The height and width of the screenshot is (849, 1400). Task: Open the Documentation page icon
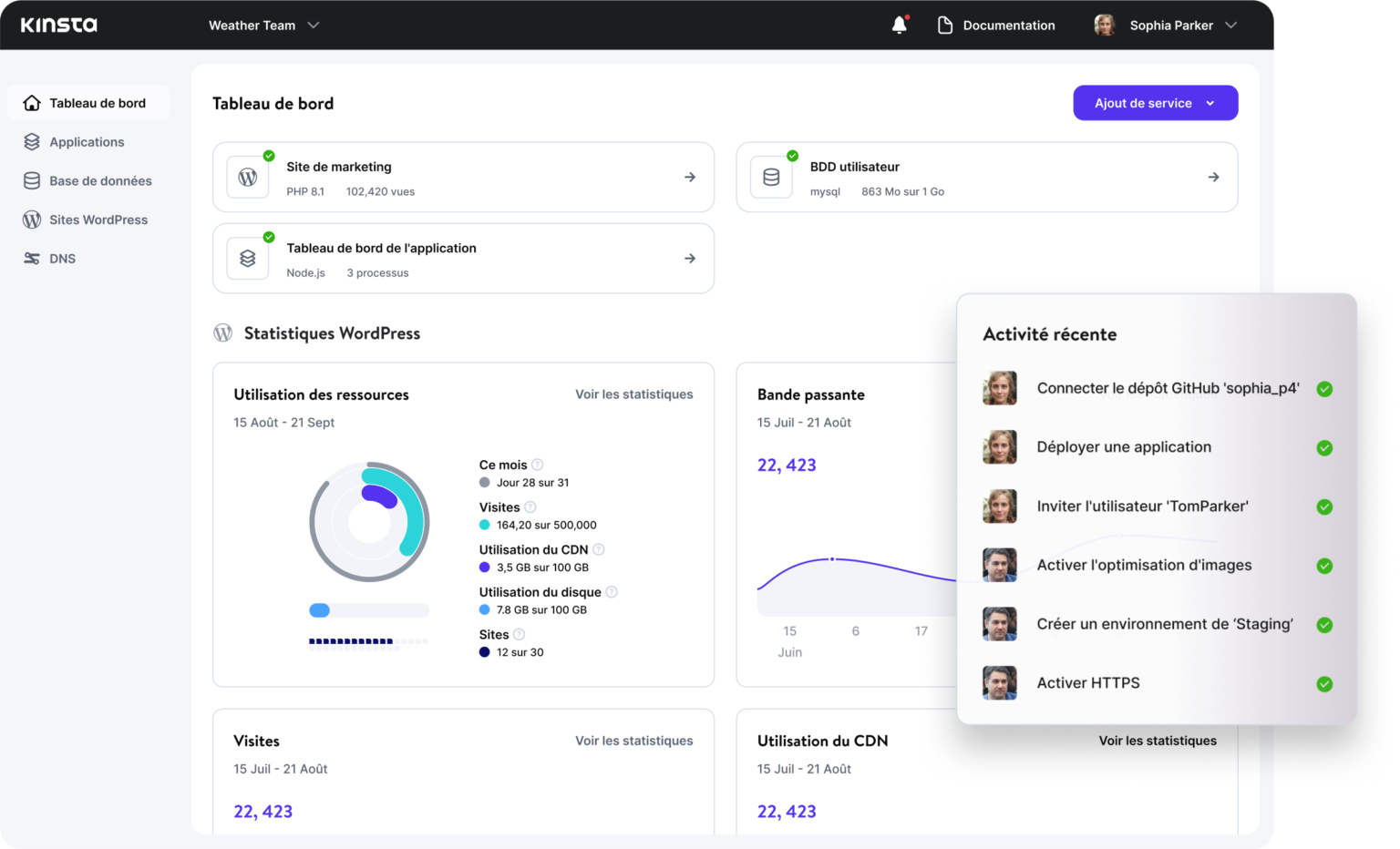[945, 25]
